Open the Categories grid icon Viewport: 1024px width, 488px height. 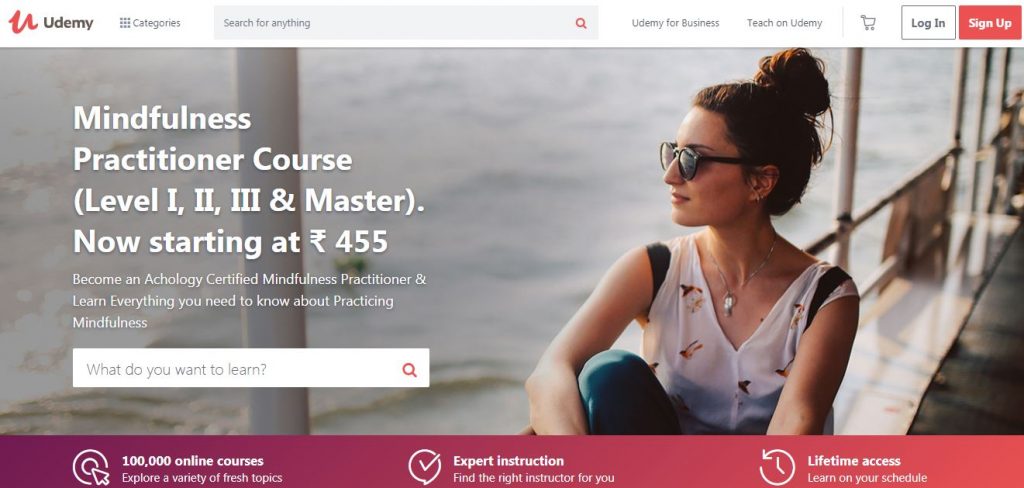click(x=125, y=23)
